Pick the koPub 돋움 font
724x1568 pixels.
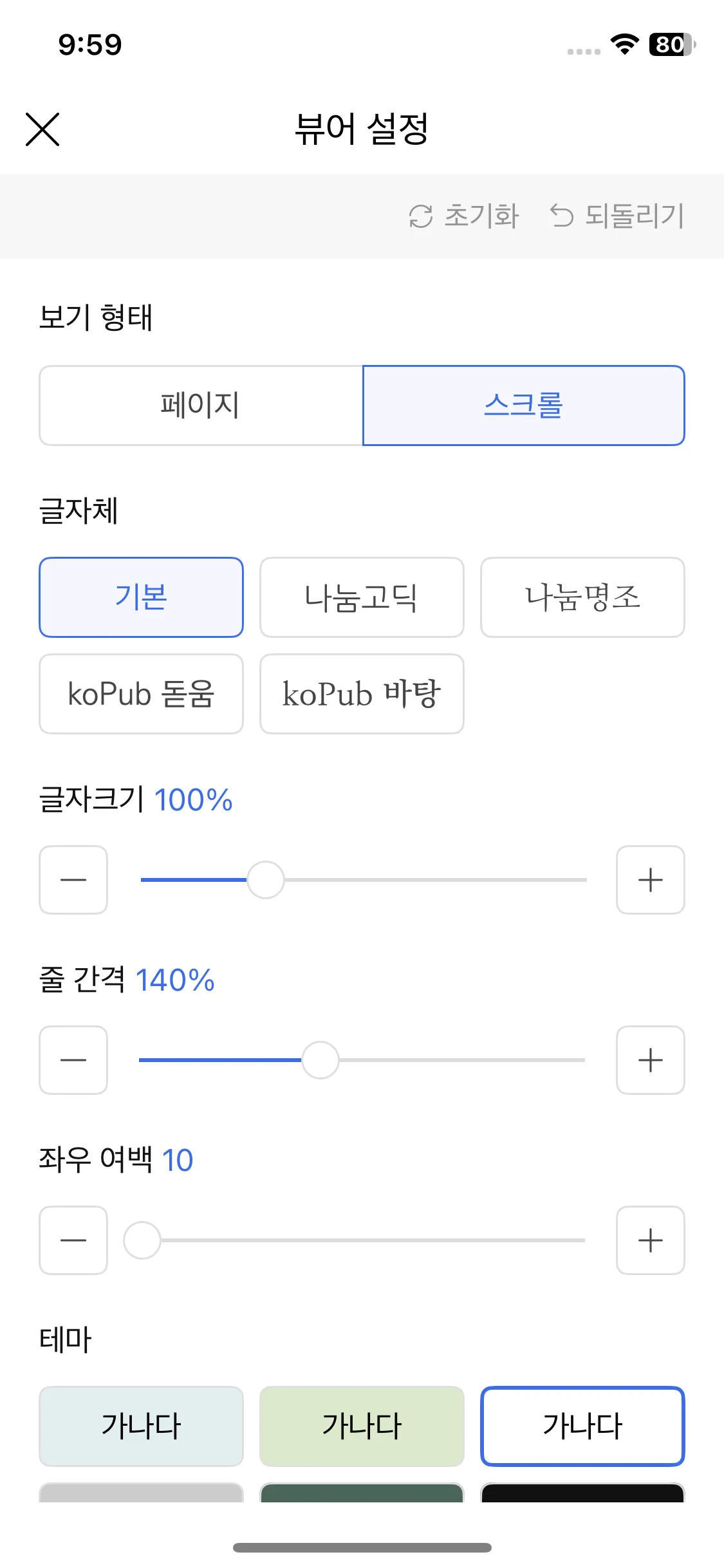tap(141, 694)
